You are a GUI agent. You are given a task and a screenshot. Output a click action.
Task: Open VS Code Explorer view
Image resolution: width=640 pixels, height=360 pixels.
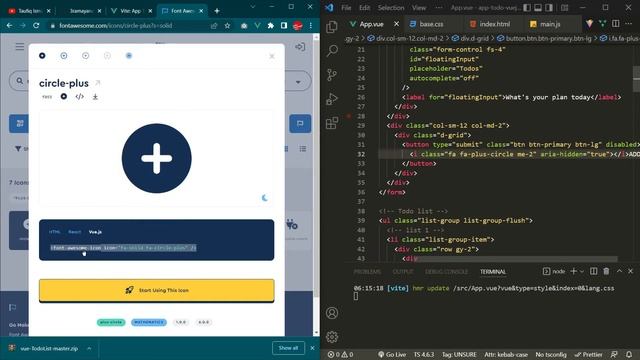pyautogui.click(x=332, y=27)
